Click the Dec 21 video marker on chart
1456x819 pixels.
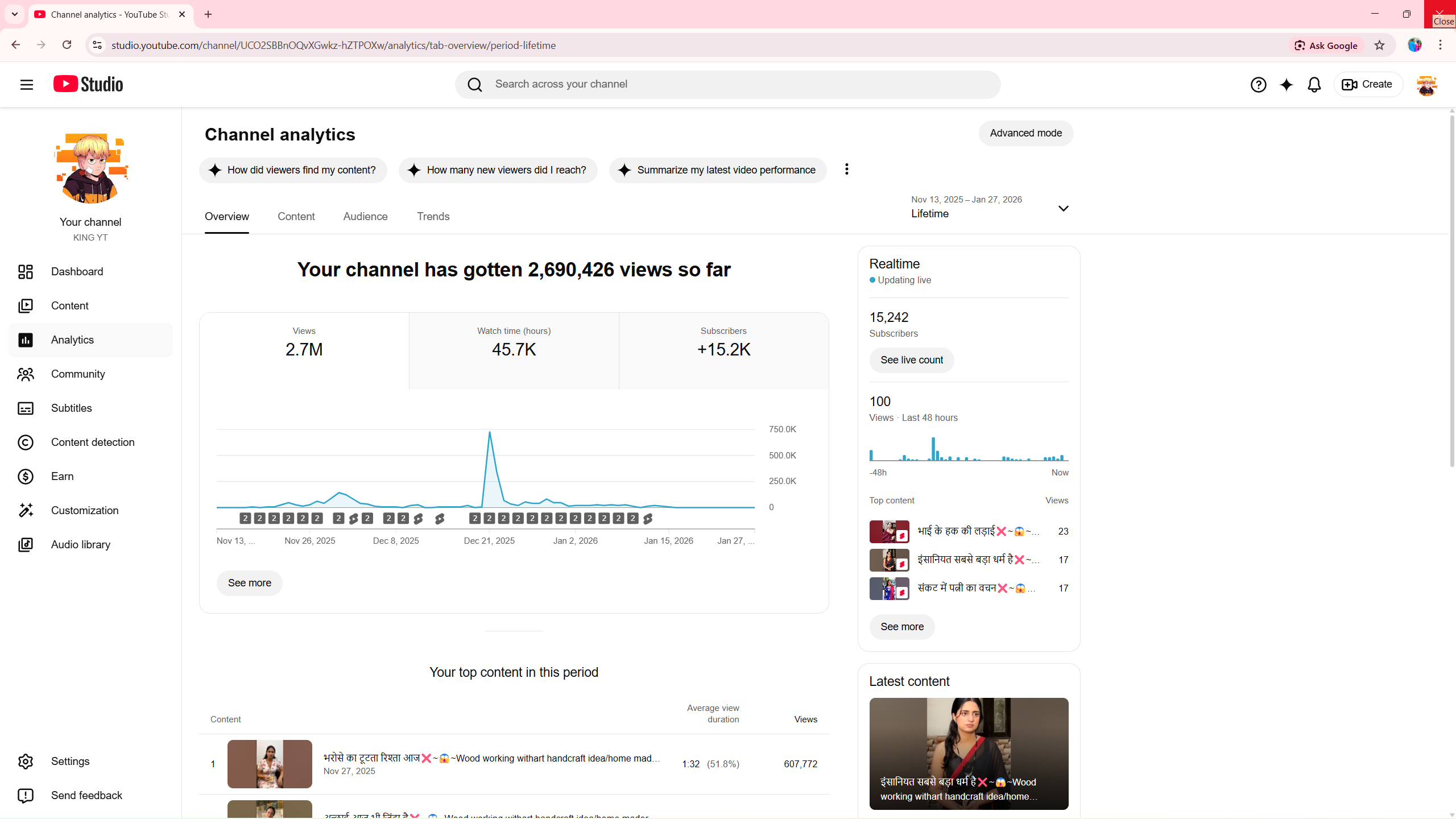489,519
